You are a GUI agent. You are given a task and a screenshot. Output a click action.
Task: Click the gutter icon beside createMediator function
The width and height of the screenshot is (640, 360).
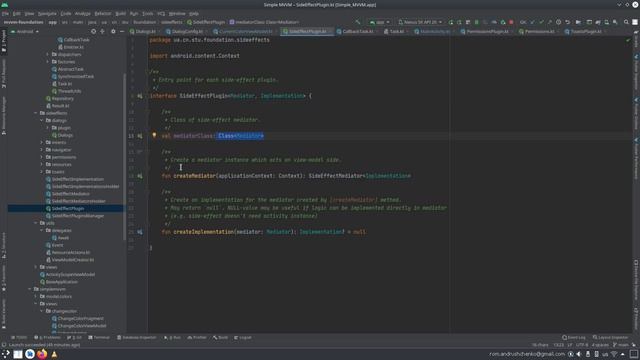coord(140,176)
